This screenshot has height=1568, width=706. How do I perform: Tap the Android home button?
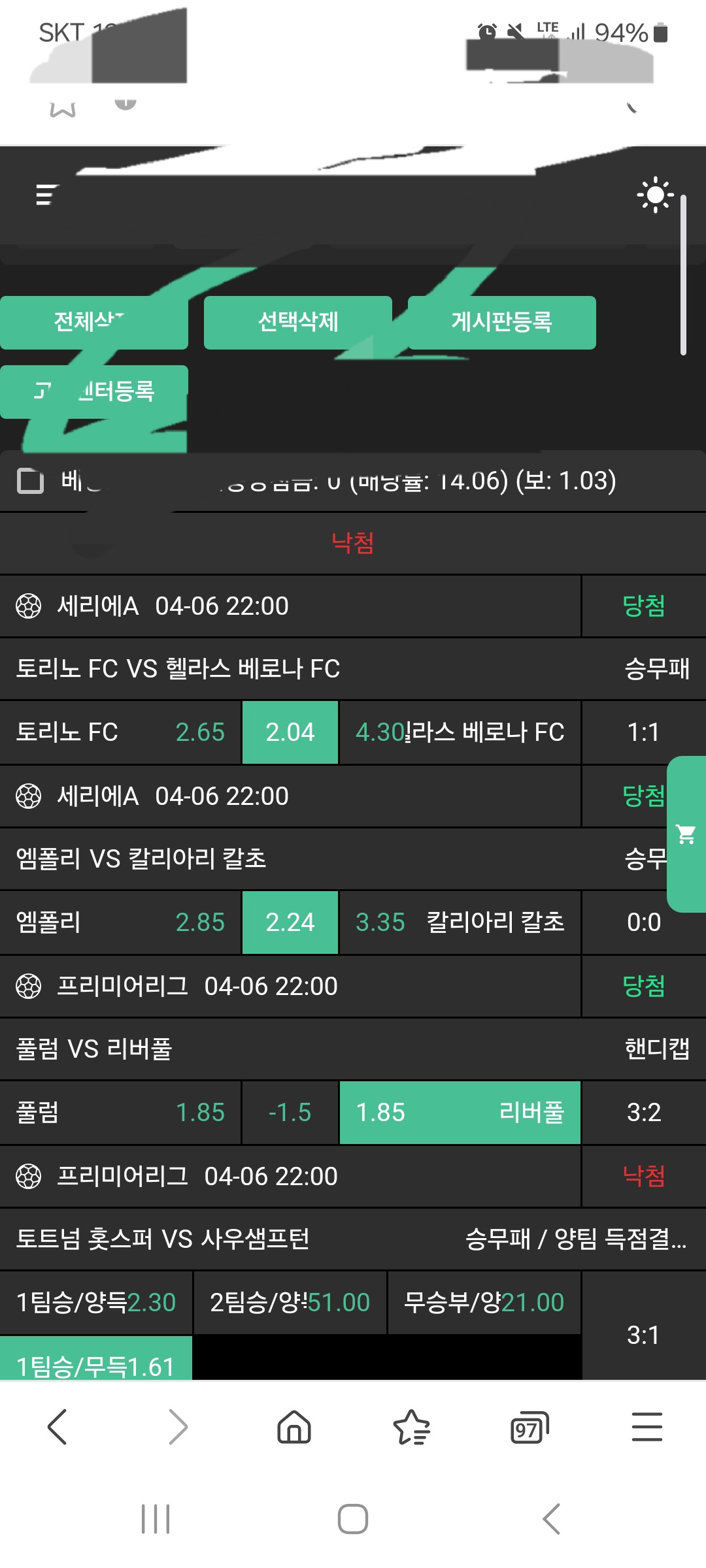[x=353, y=1518]
